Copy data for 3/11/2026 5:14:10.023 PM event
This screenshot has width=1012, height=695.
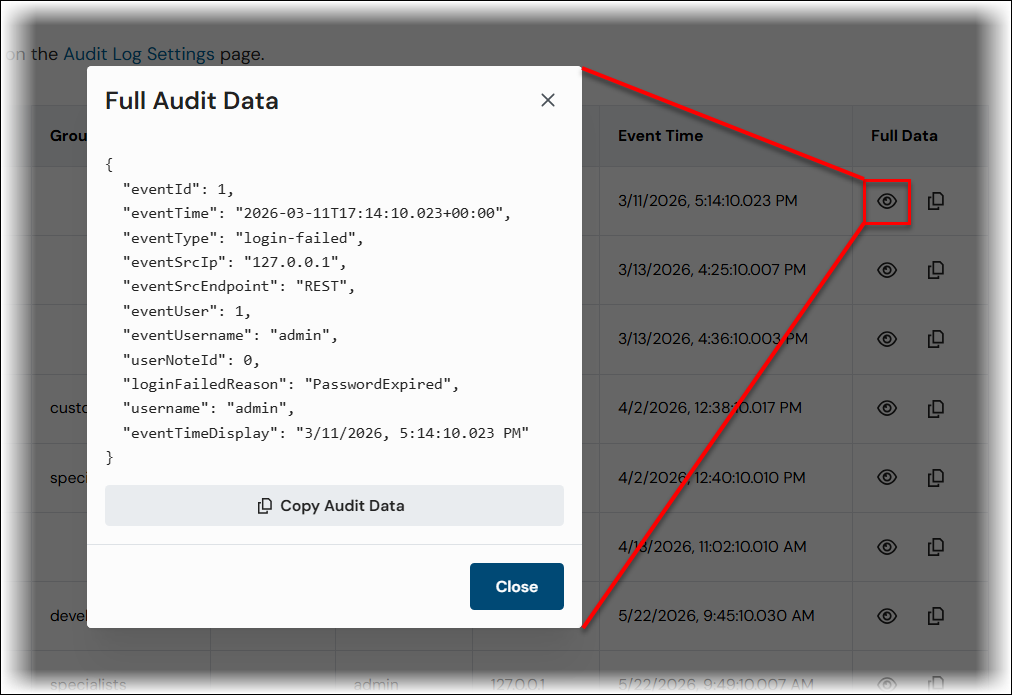pos(936,201)
